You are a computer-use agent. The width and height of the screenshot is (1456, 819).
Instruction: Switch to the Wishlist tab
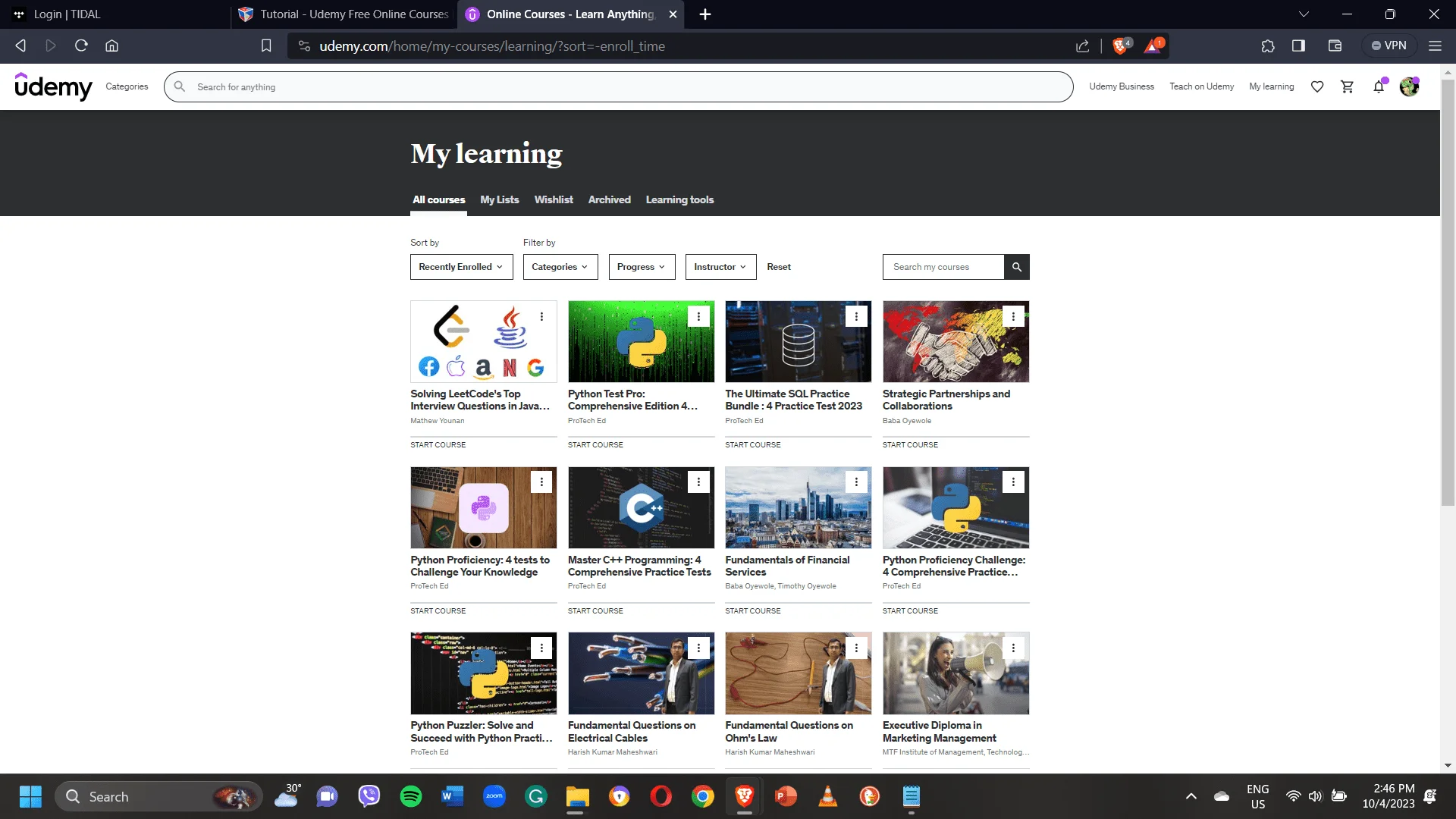554,199
